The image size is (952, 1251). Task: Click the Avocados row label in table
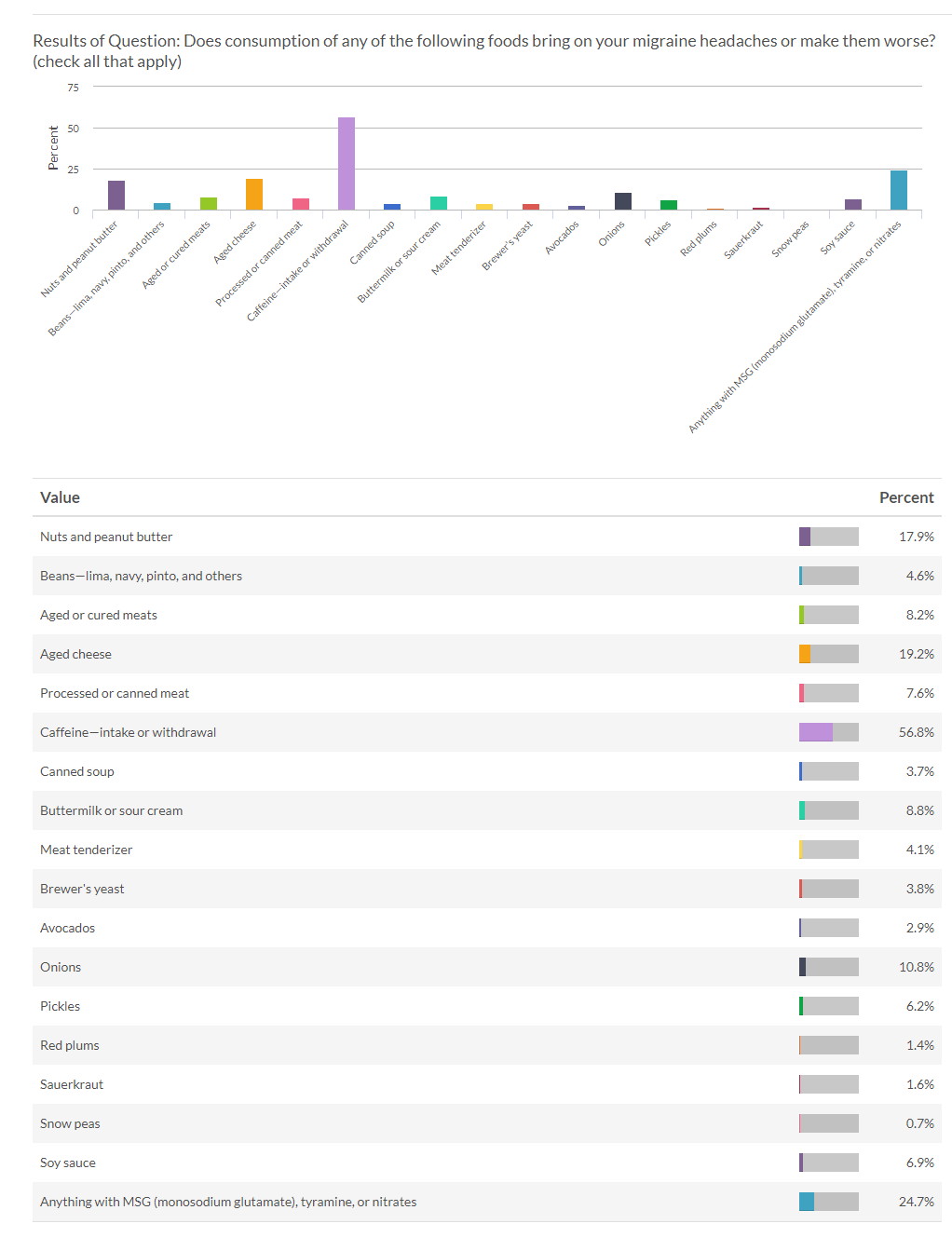[x=67, y=928]
